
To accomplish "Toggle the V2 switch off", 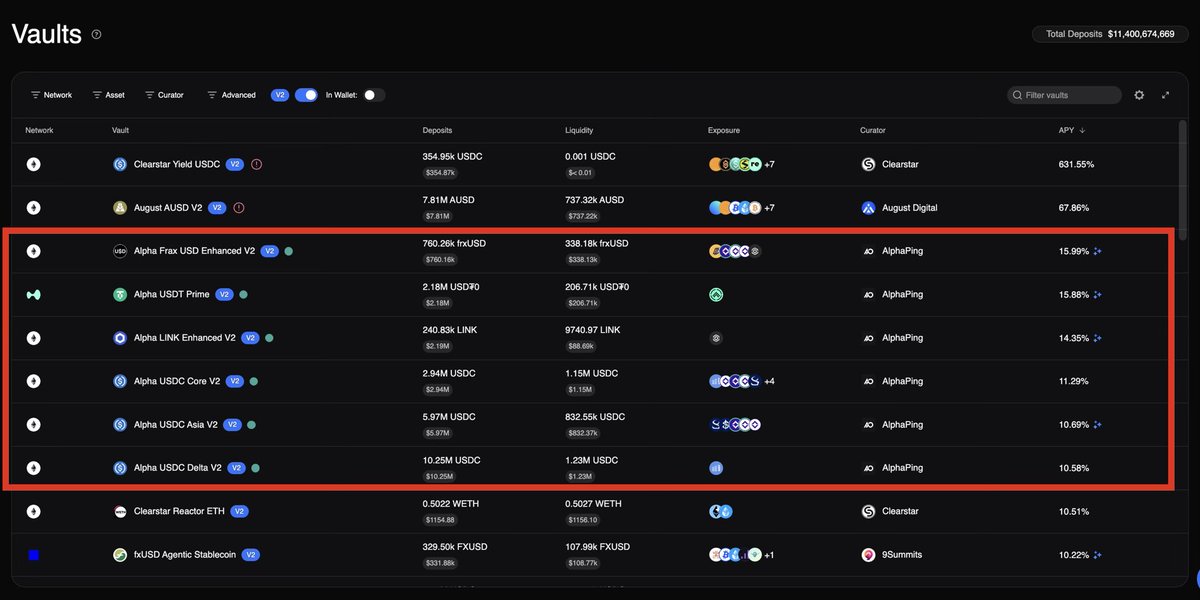I will pos(306,95).
